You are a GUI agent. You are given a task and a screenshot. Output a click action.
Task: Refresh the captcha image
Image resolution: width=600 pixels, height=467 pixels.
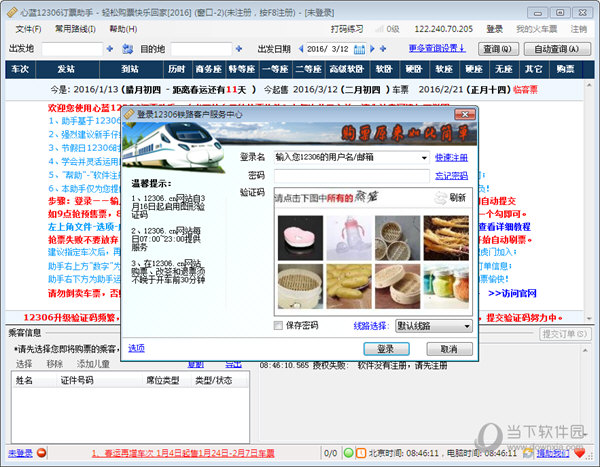tap(450, 198)
